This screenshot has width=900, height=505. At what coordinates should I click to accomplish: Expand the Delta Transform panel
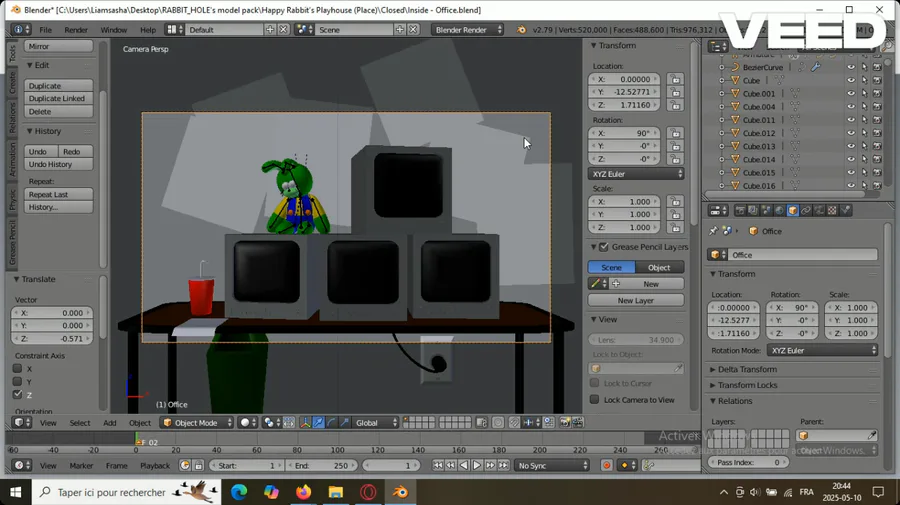(747, 369)
